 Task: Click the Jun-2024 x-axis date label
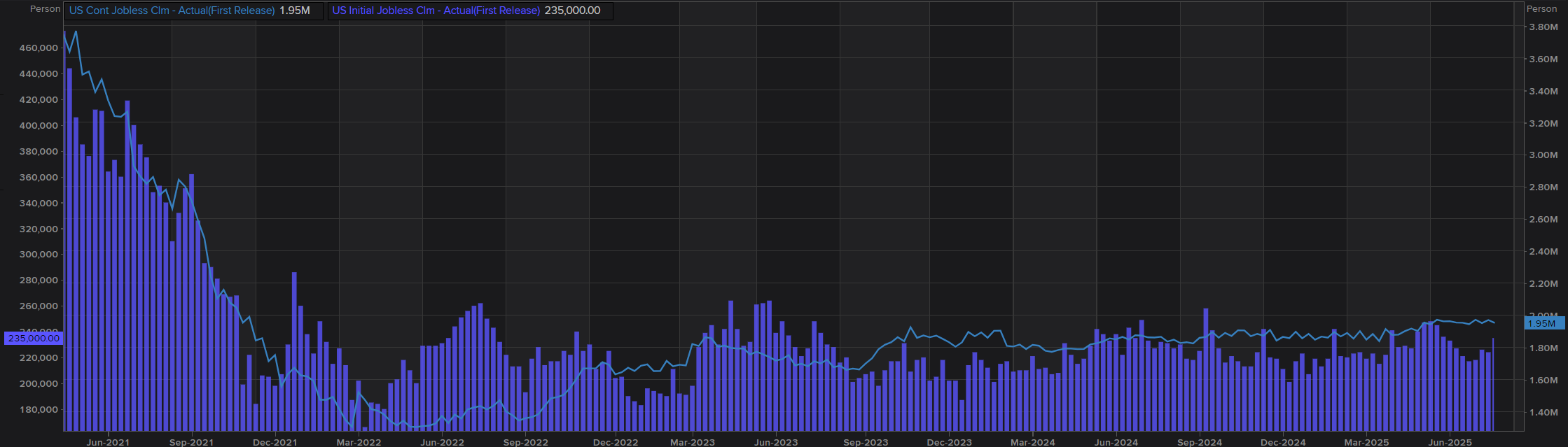coord(1116,442)
